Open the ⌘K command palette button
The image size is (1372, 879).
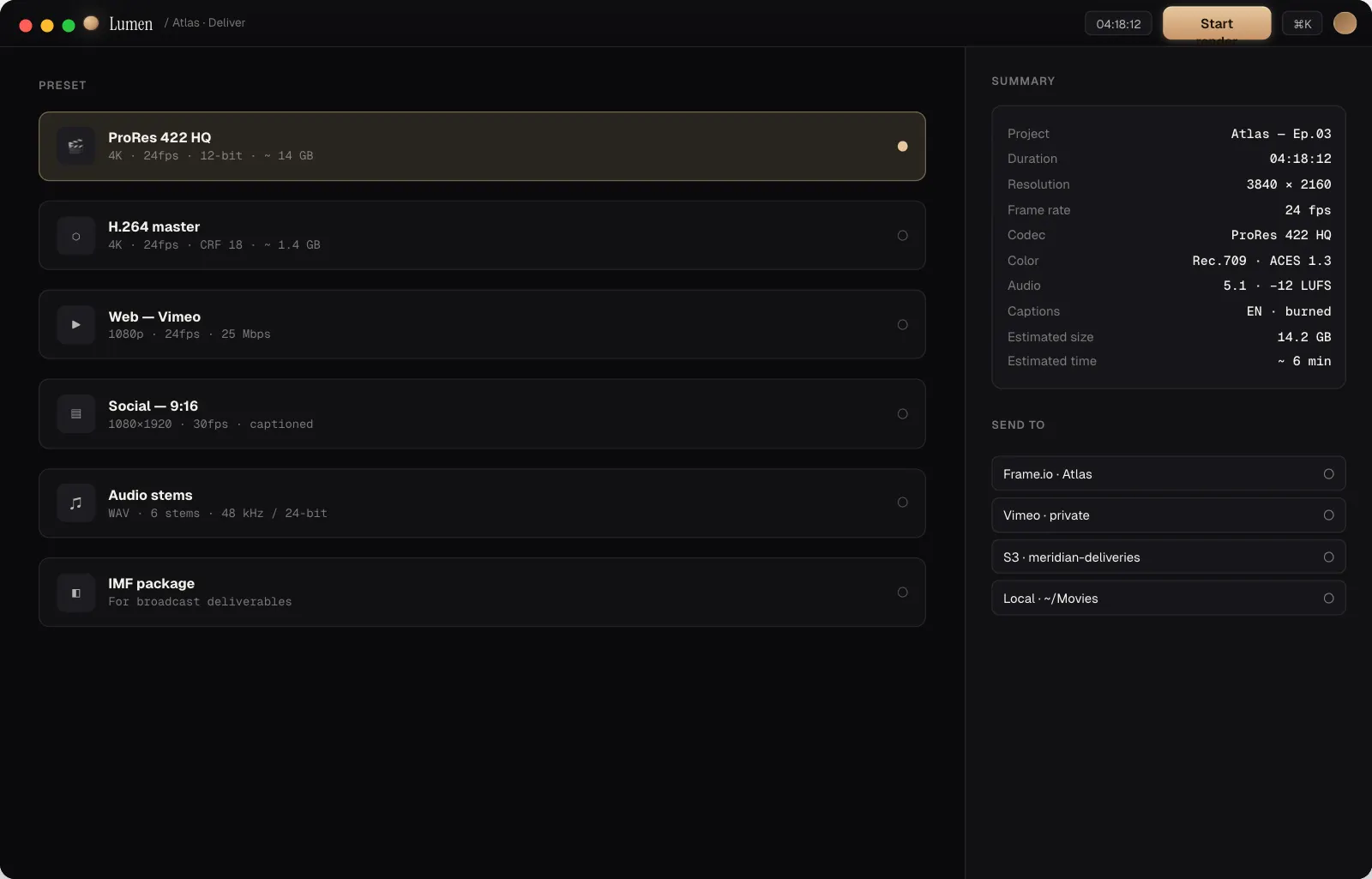(1303, 24)
